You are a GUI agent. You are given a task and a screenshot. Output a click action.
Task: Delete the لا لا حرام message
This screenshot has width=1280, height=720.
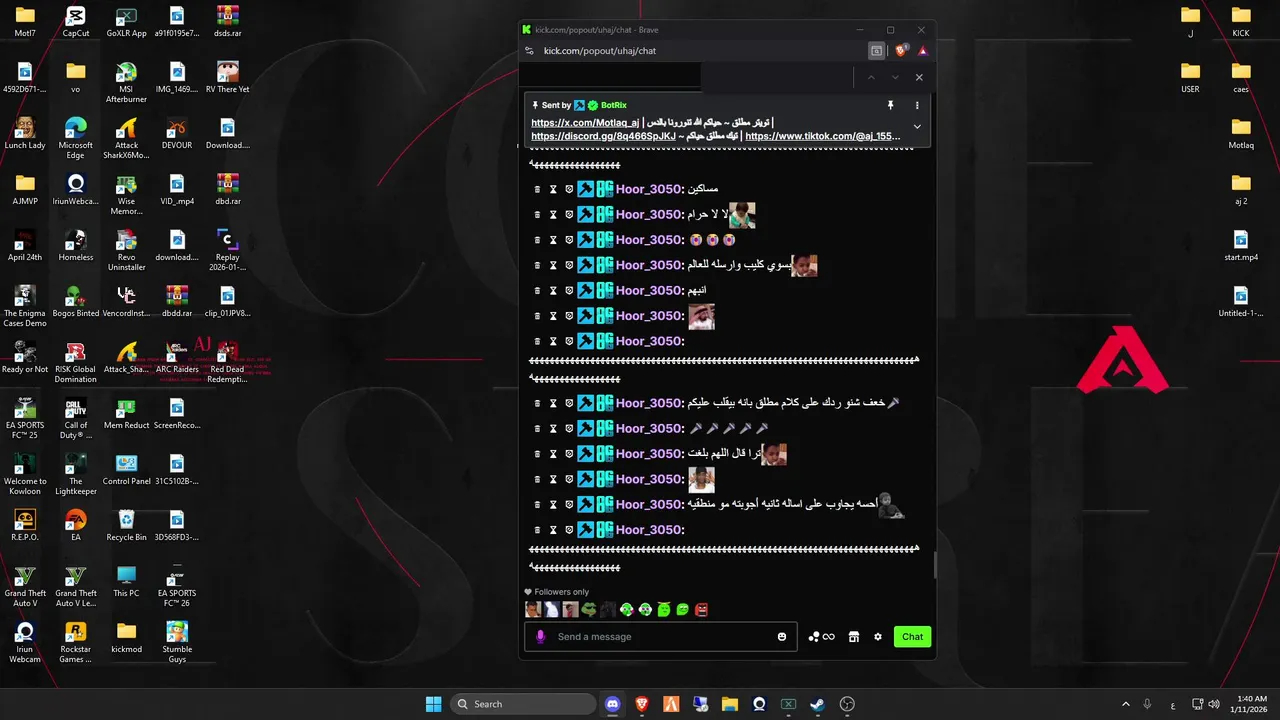(x=537, y=214)
